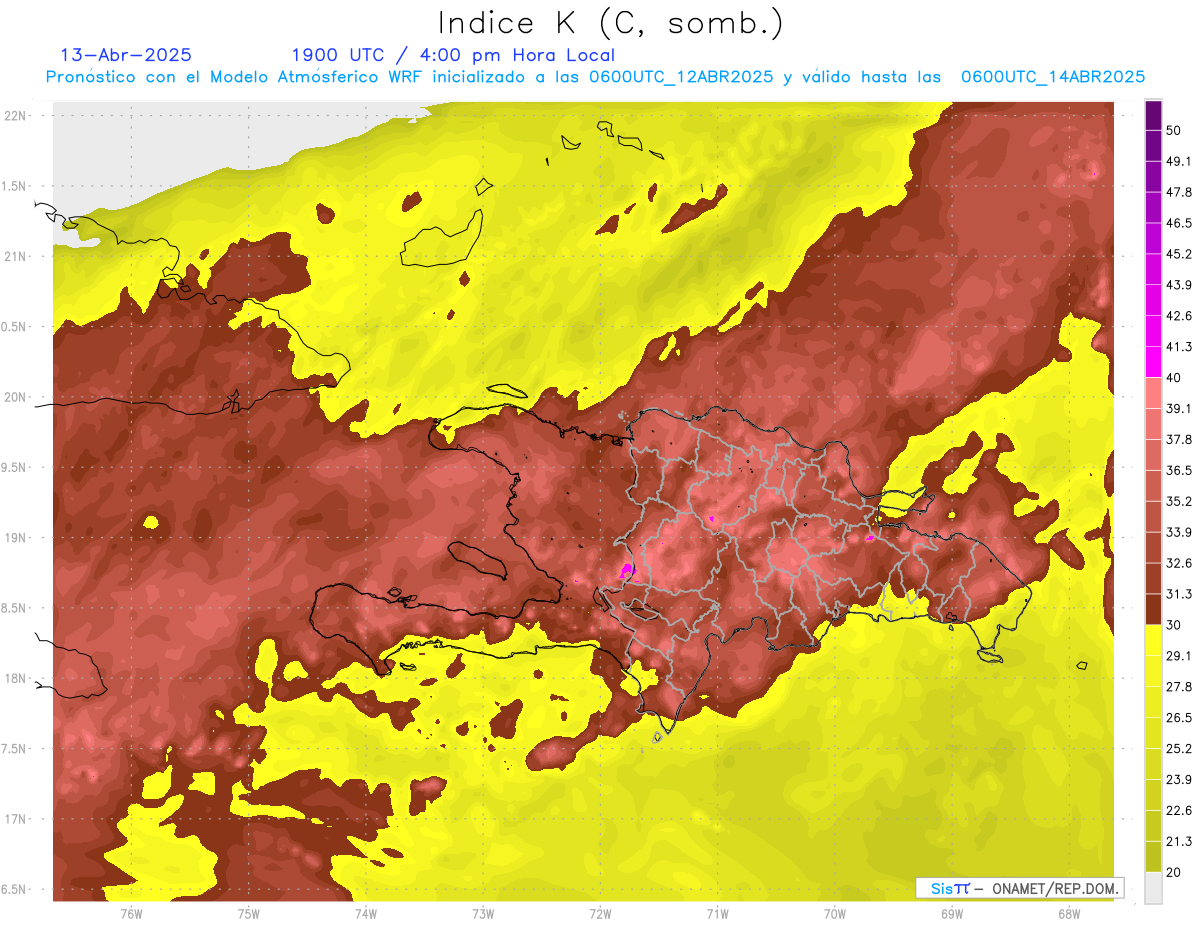Screen dimensions: 1200x927
Task: Click the "36.5" legend value
Action: 1178,470
